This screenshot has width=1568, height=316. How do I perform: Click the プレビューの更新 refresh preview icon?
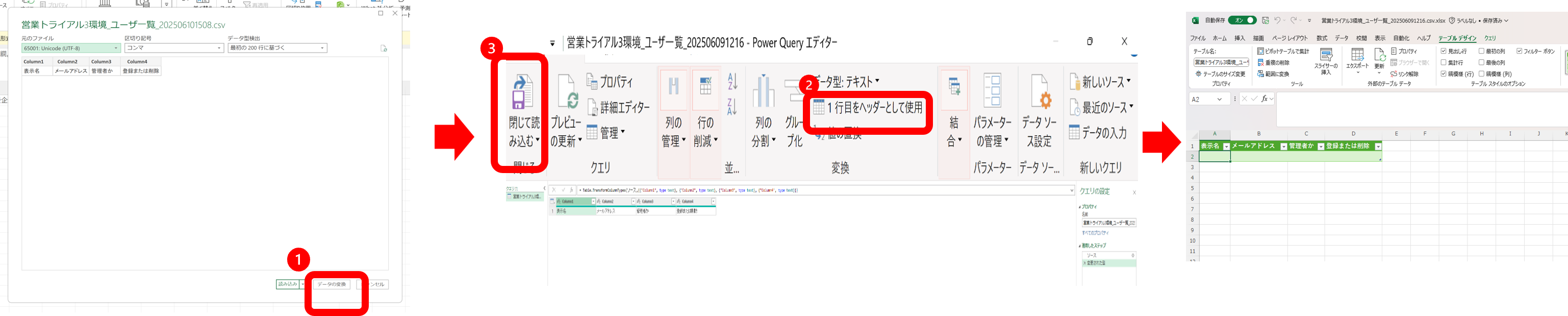(x=566, y=92)
